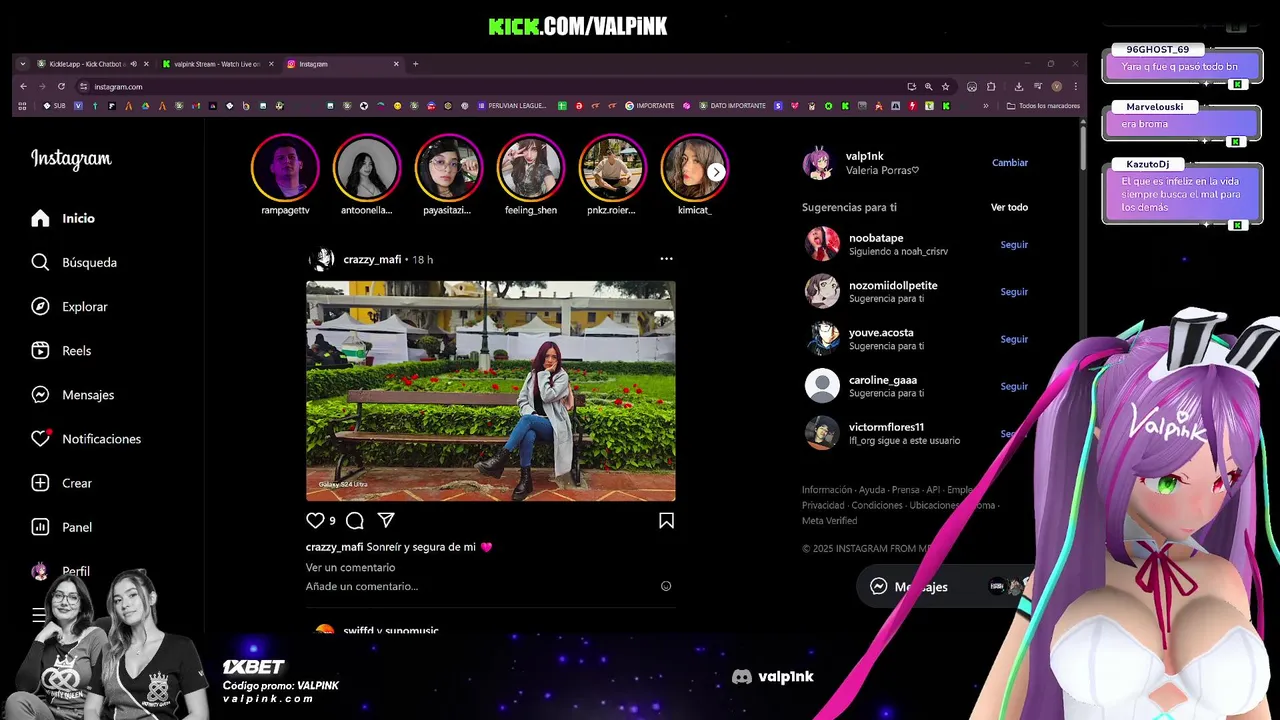Open IMPORTANTE bookmark

coord(650,105)
